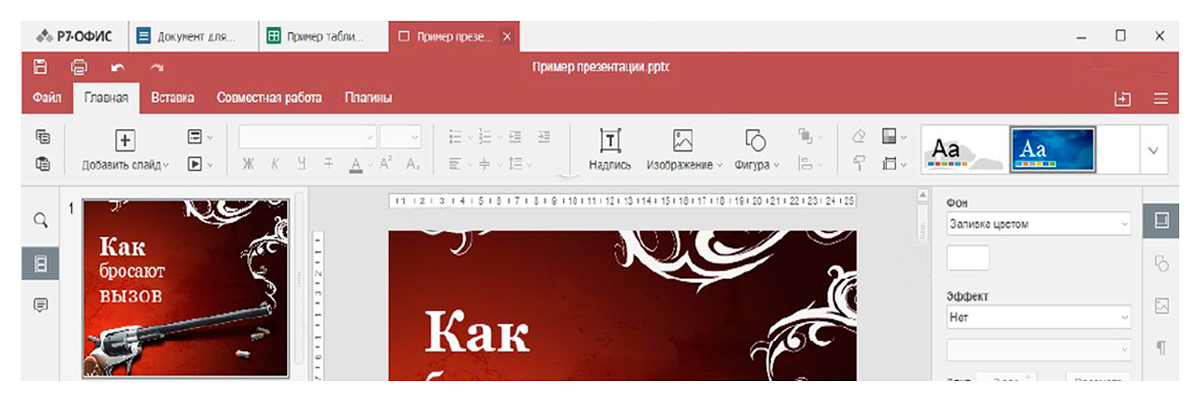The height and width of the screenshot is (398, 1200).
Task: Open the comments panel in left sidebar
Action: pos(41,306)
